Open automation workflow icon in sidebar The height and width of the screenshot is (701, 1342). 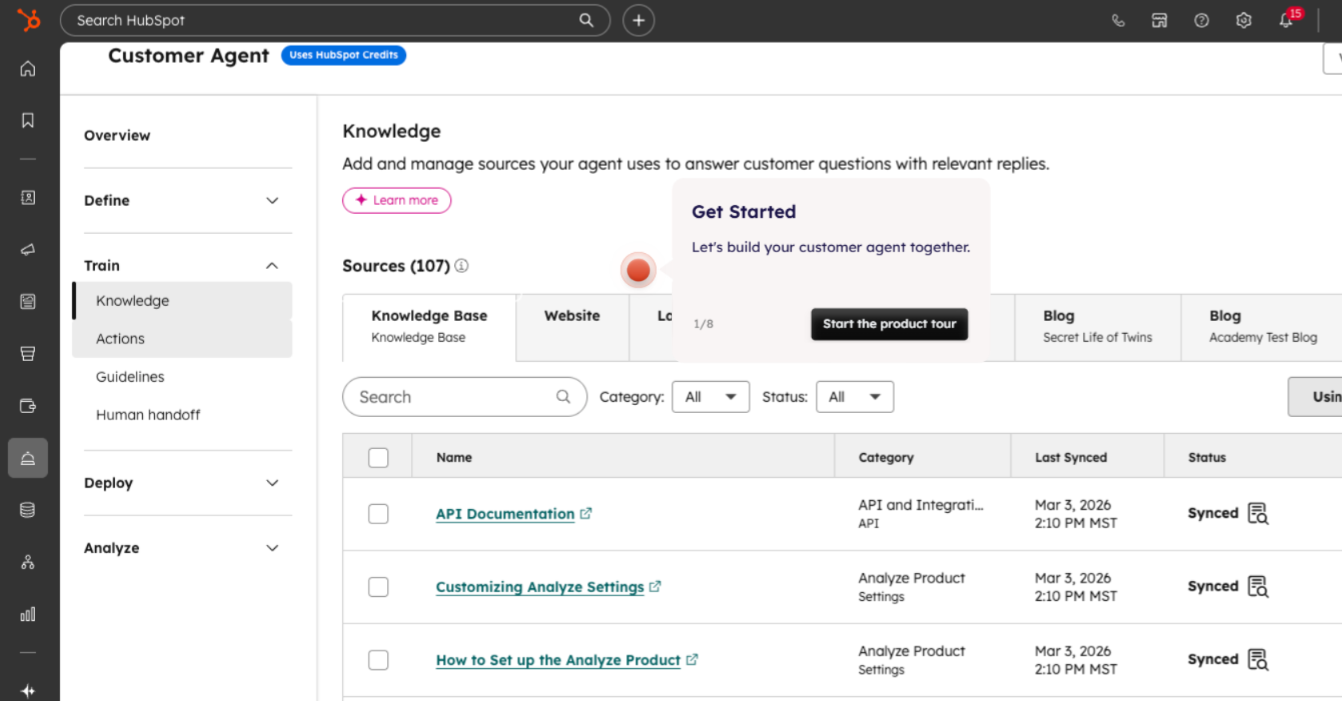[28, 562]
